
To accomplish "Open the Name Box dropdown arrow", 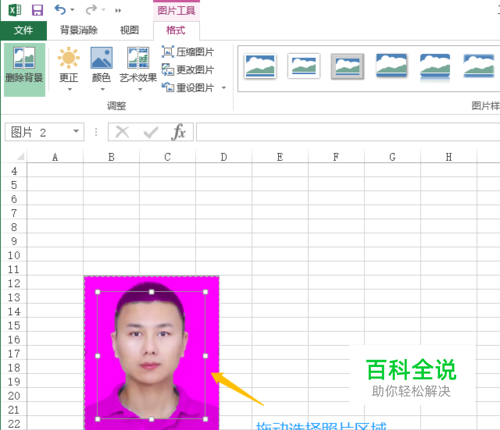I will click(x=76, y=131).
